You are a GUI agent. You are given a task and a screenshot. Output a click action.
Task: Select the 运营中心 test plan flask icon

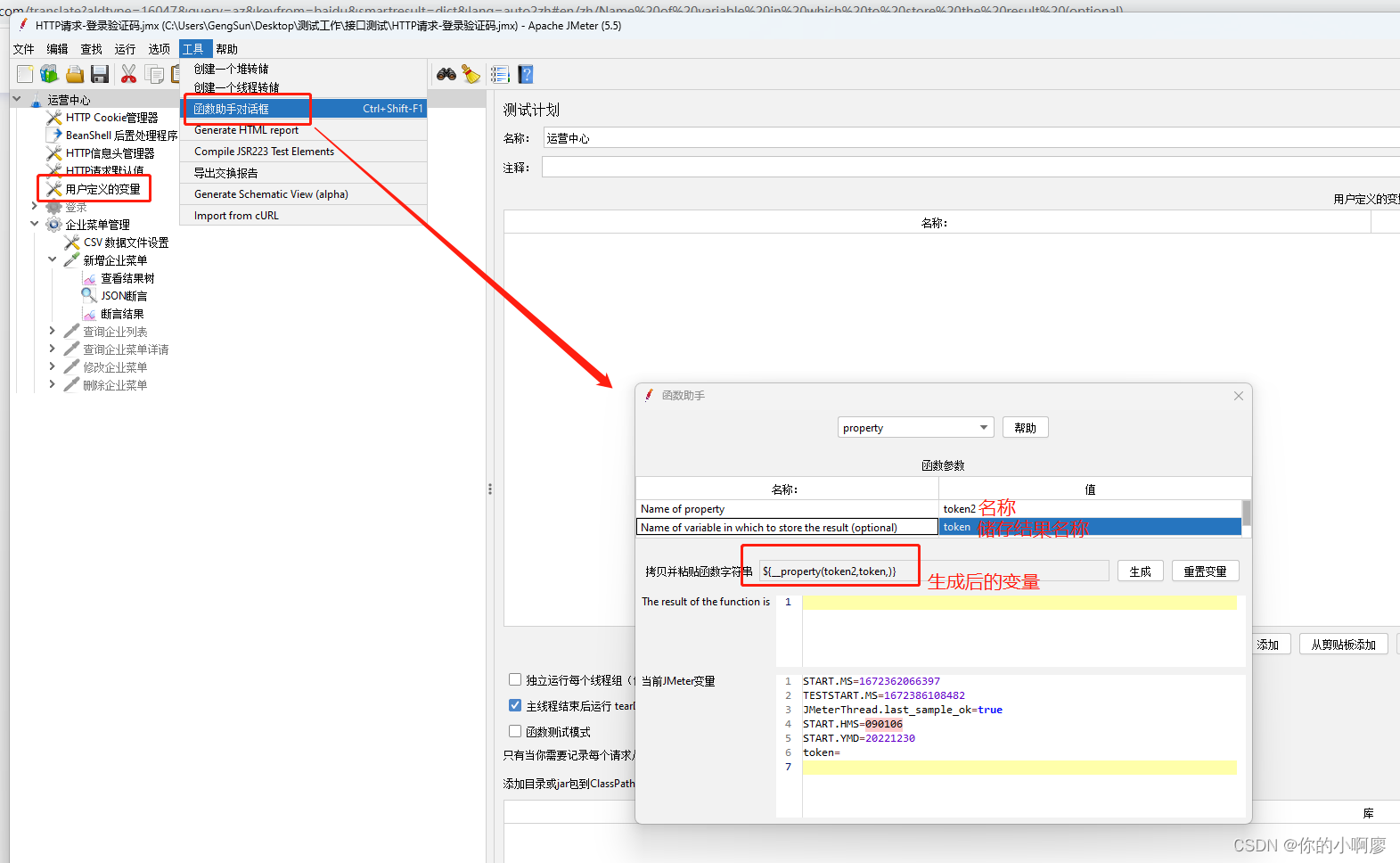point(36,100)
